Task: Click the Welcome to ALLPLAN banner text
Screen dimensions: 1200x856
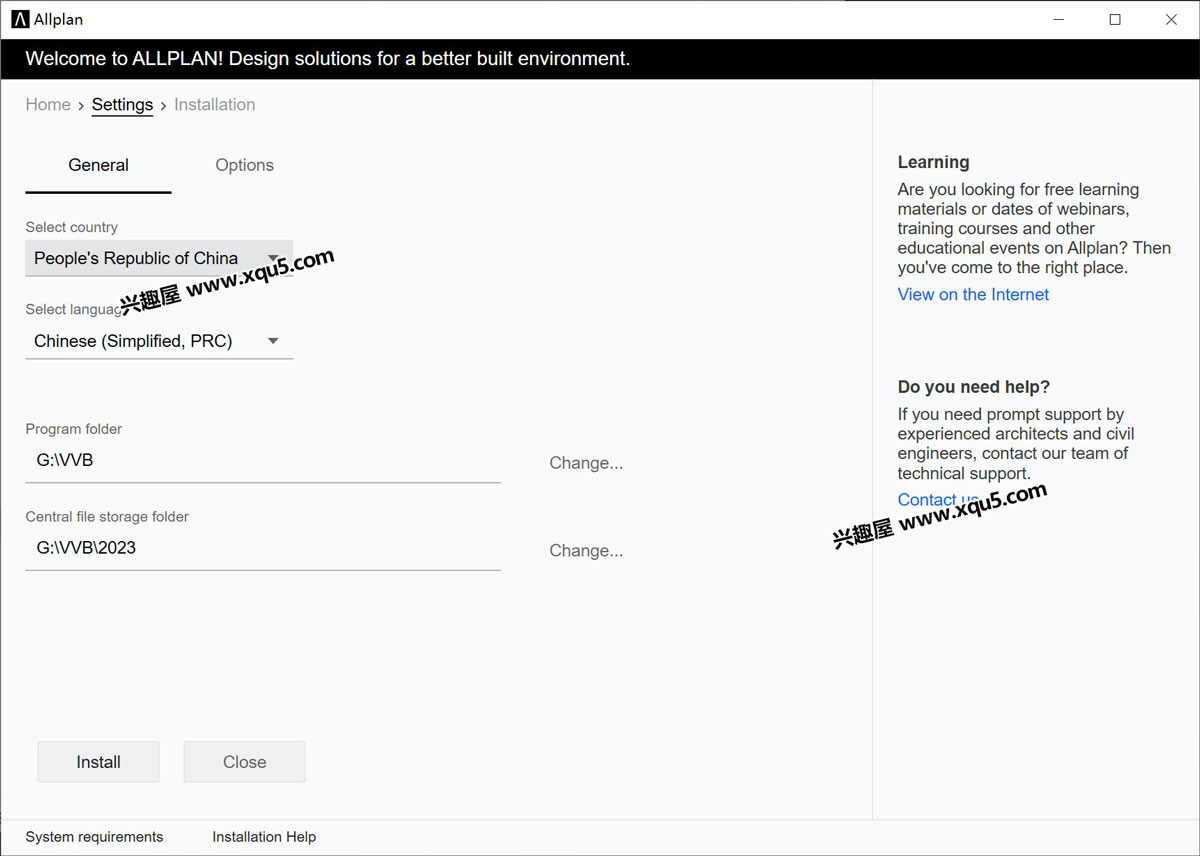Action: (328, 59)
